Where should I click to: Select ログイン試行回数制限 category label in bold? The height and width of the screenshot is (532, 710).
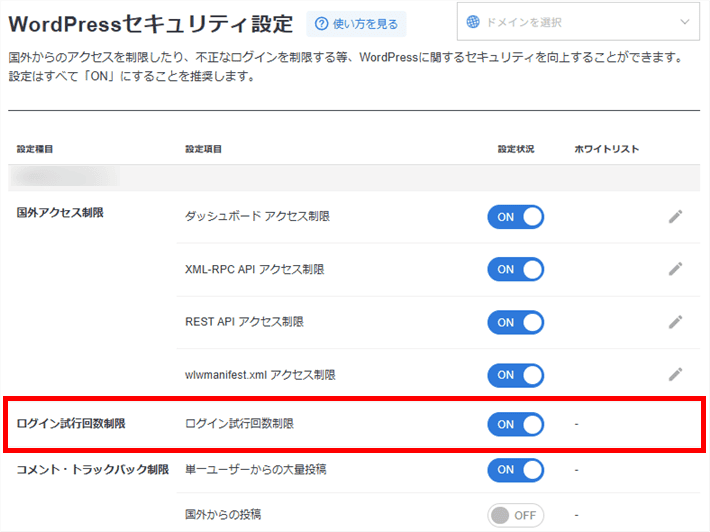pos(71,424)
